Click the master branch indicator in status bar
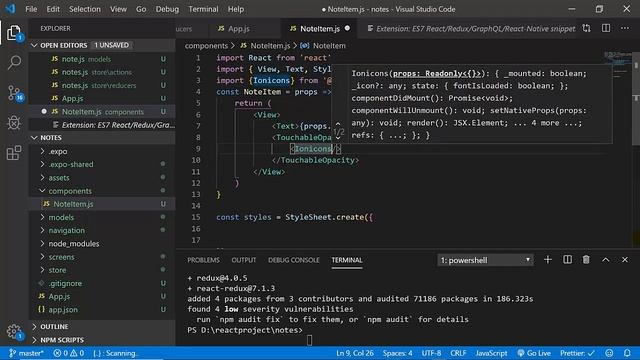 coord(26,353)
